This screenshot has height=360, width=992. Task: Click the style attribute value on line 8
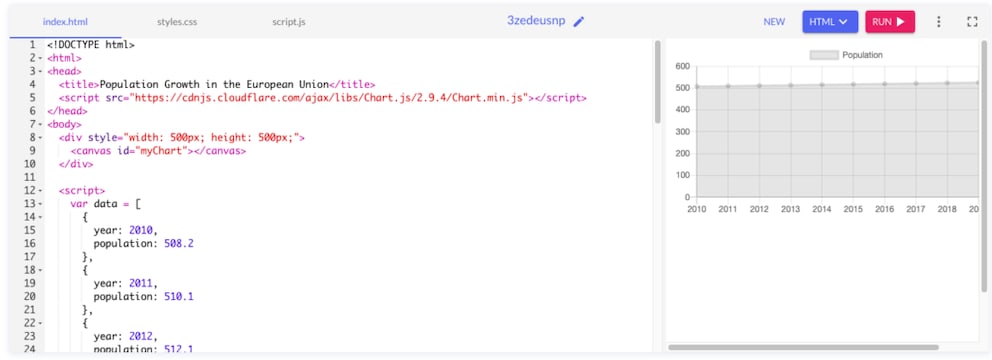click(212, 138)
